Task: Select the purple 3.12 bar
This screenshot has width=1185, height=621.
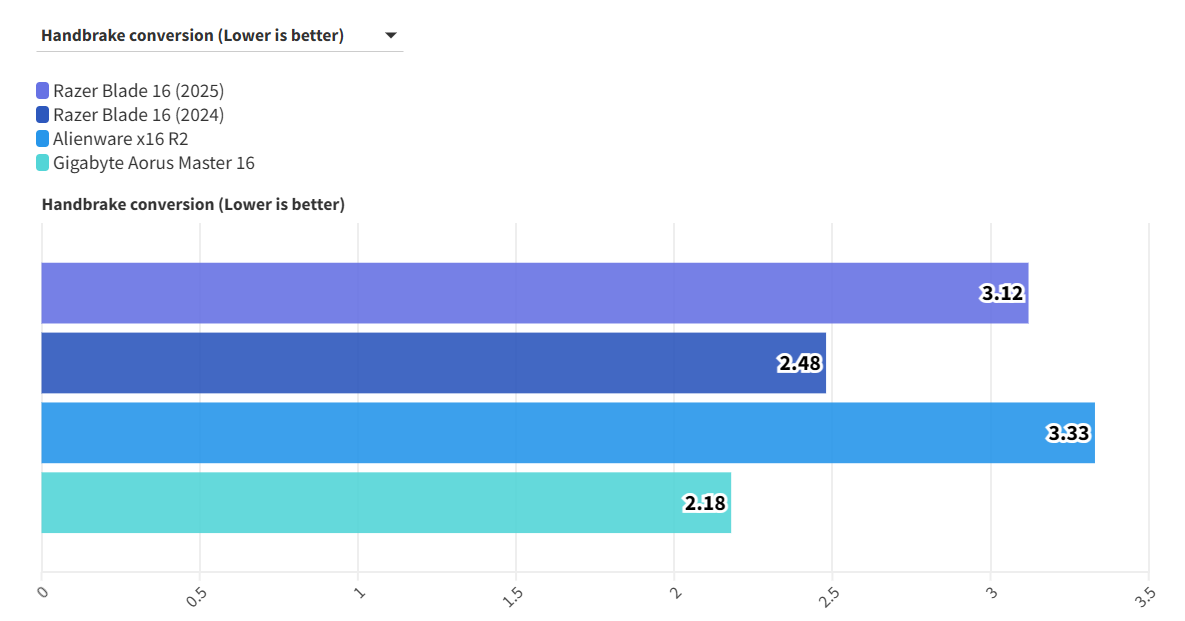Action: (500, 293)
